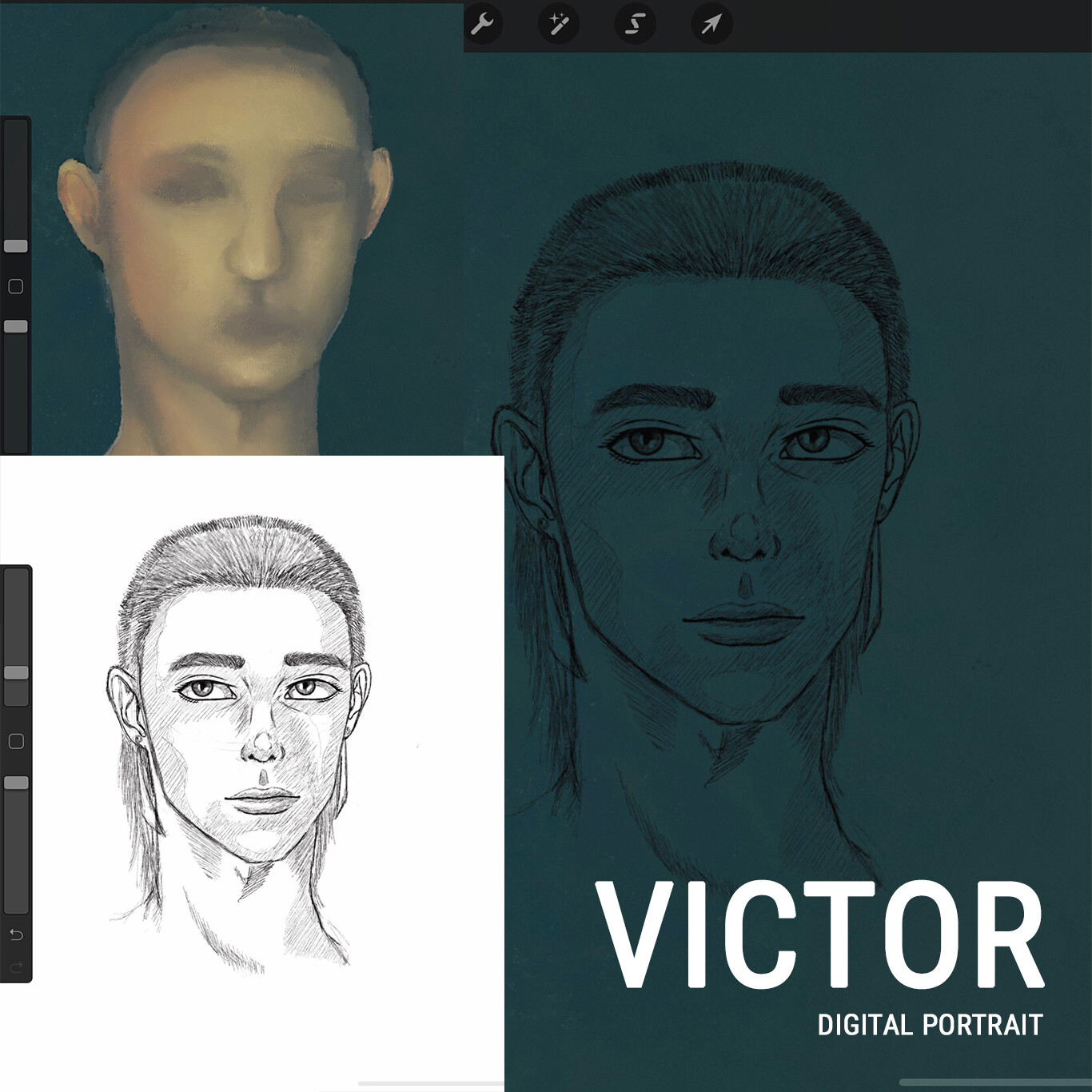Tap the wrench icon to open canvas settings
The image size is (1092, 1092).
click(x=484, y=24)
